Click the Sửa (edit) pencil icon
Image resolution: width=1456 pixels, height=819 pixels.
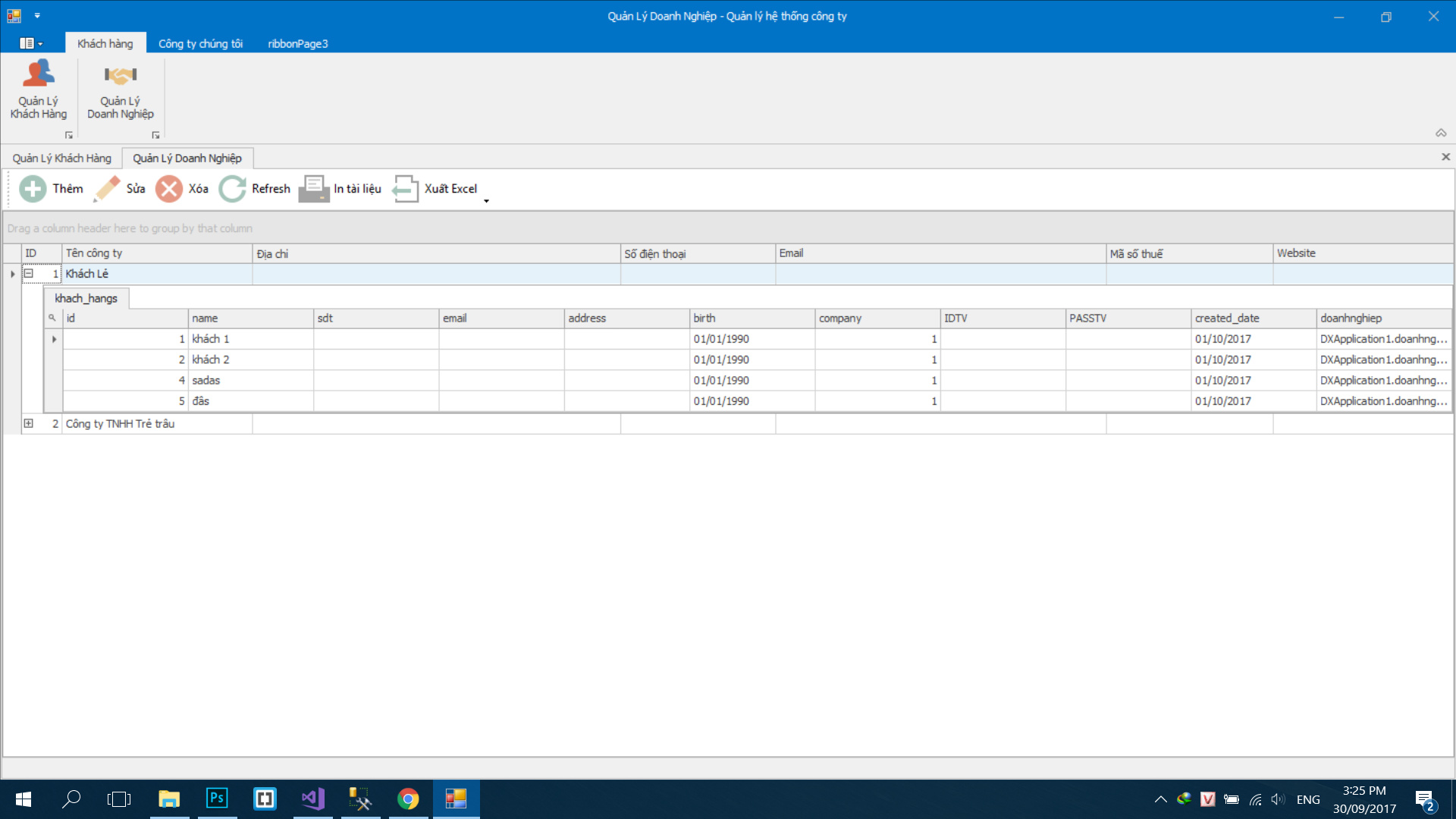click(x=107, y=189)
